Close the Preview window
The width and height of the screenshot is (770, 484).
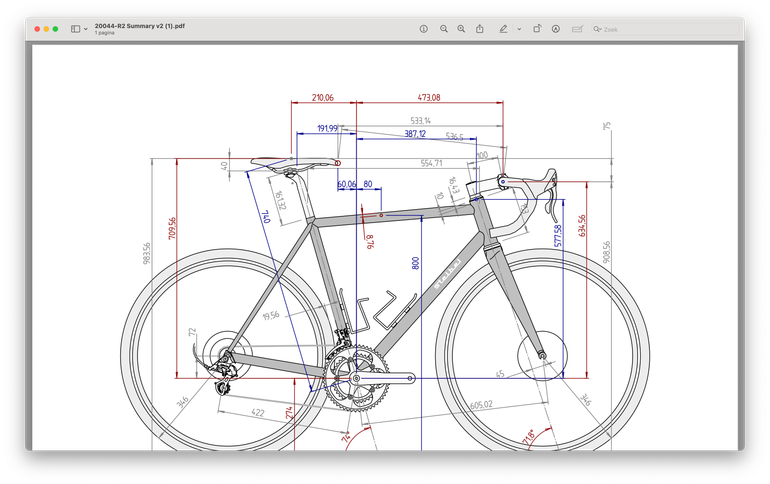(x=37, y=29)
